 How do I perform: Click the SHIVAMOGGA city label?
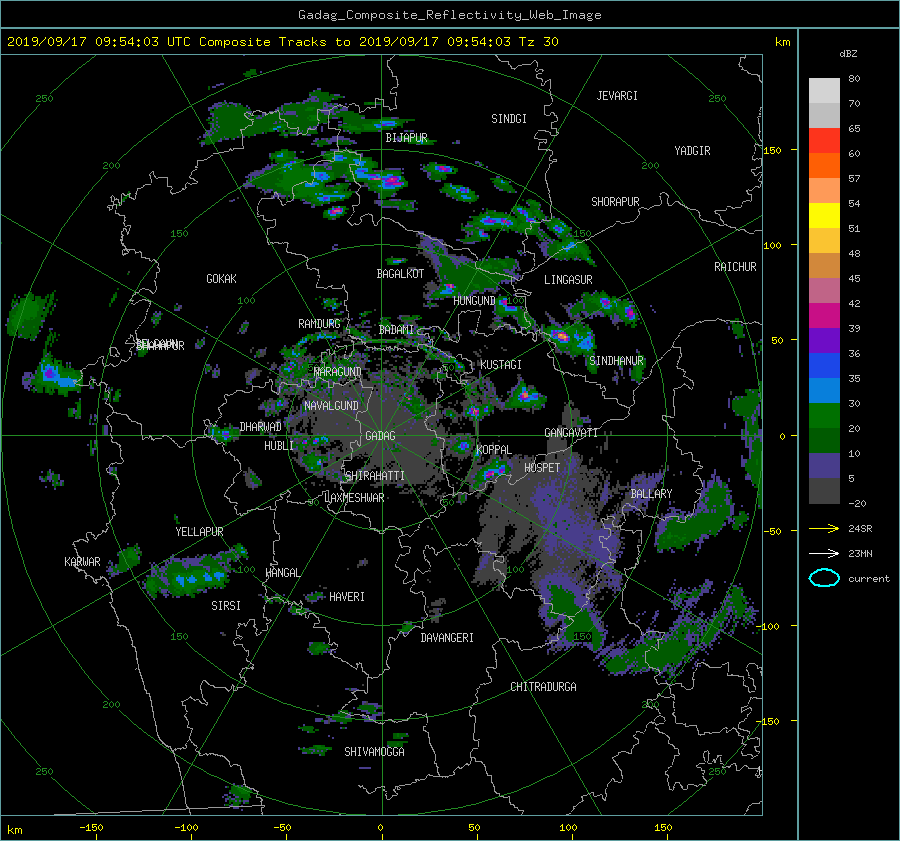[374, 752]
